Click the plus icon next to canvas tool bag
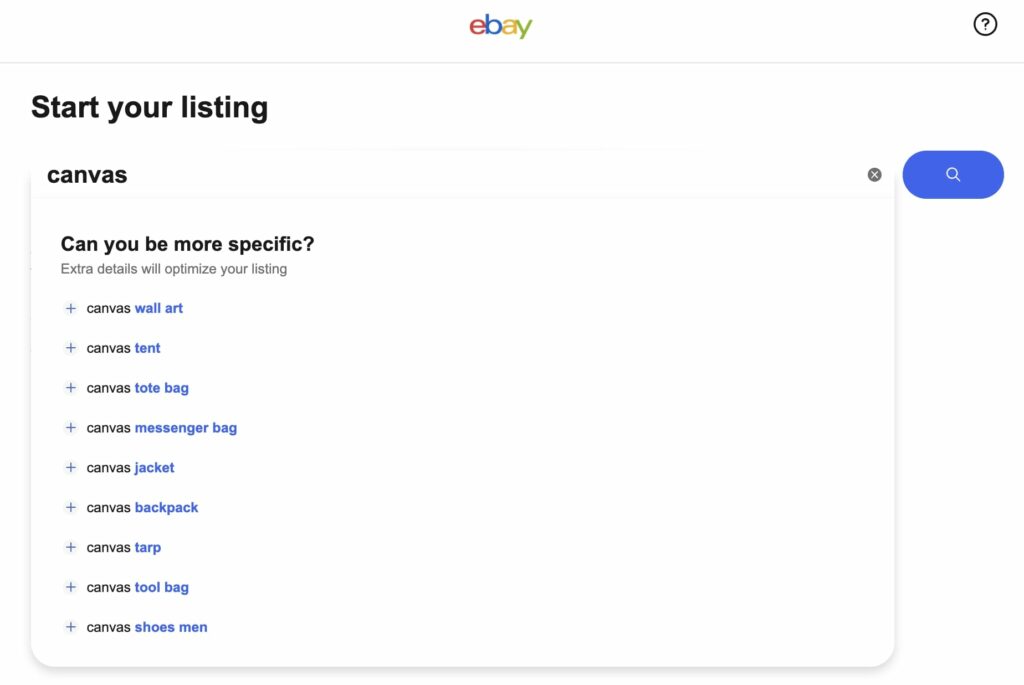This screenshot has width=1024, height=685. (x=70, y=587)
